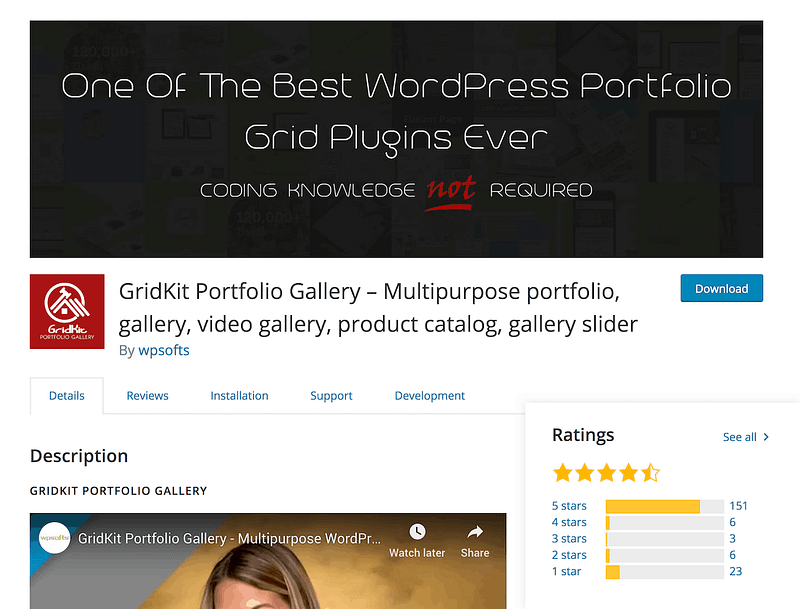Click the 1 star rating bar
Screen dimensions: 800x609
coord(665,572)
